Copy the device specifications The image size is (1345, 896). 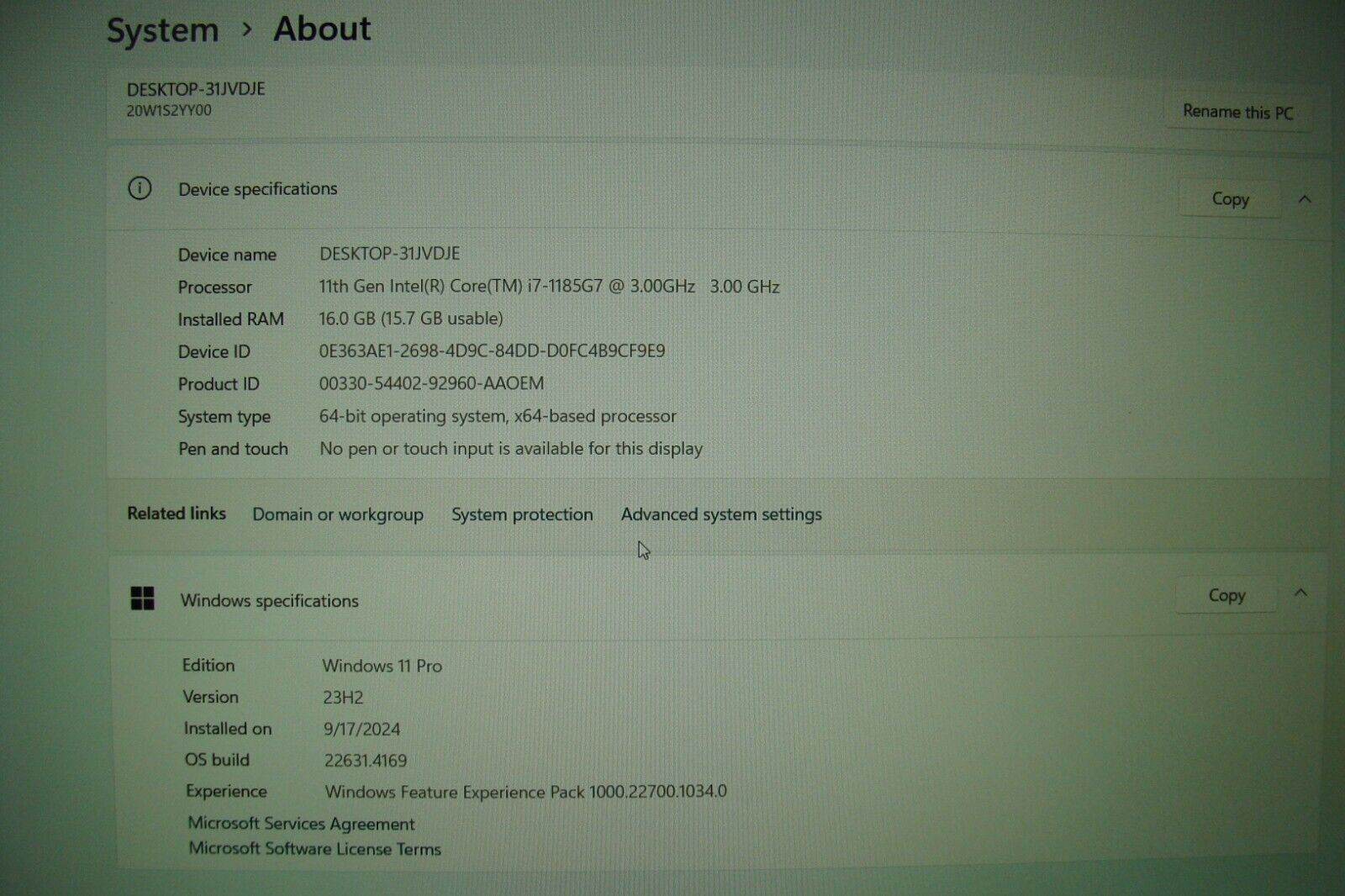(1229, 199)
